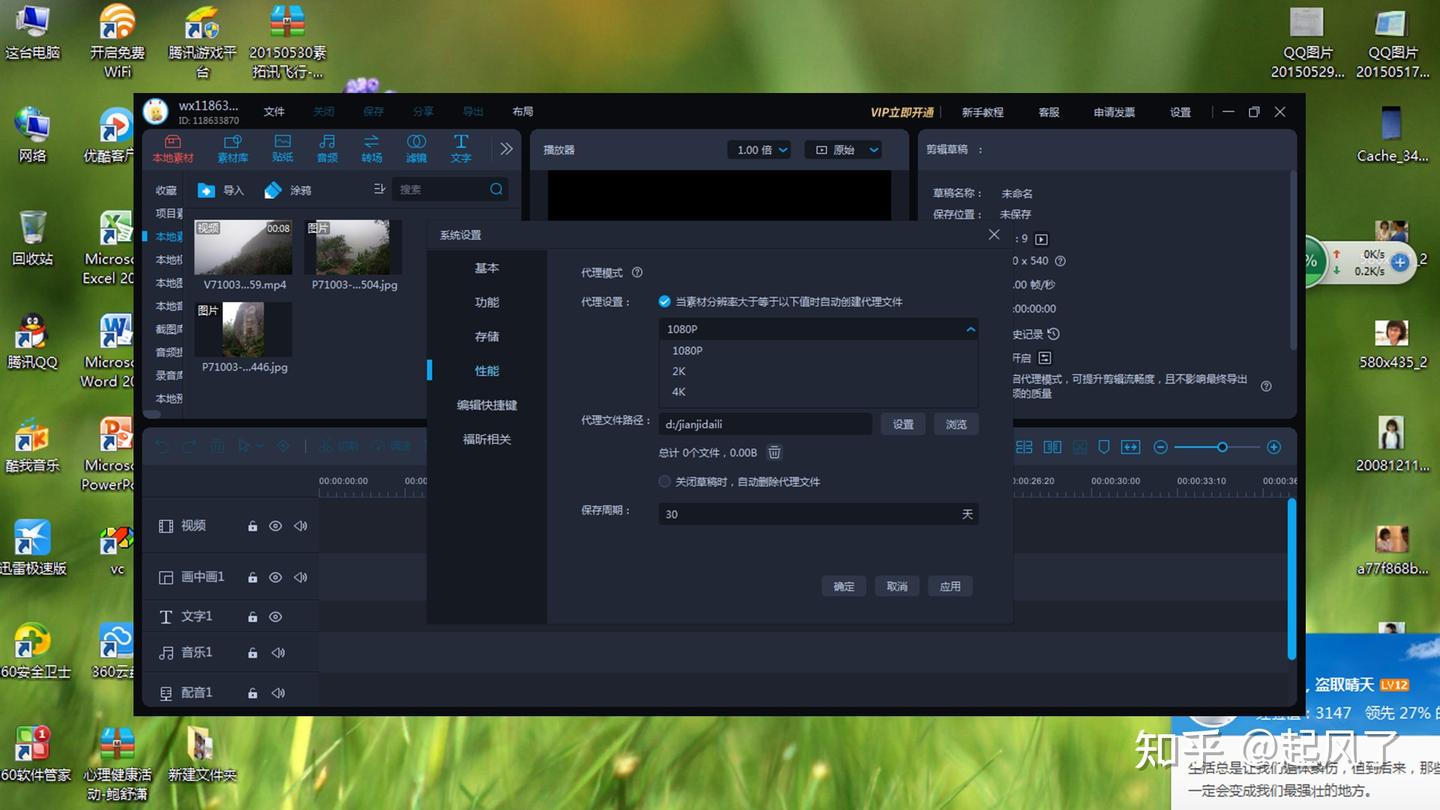Mute the 配音1 track
This screenshot has width=1440, height=810.
tap(278, 693)
